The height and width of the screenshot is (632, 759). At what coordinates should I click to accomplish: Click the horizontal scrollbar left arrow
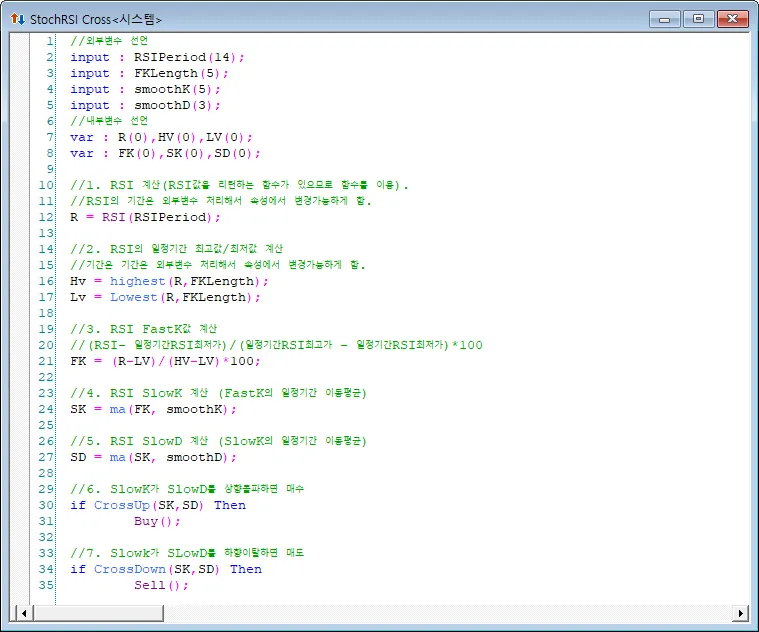coord(24,614)
